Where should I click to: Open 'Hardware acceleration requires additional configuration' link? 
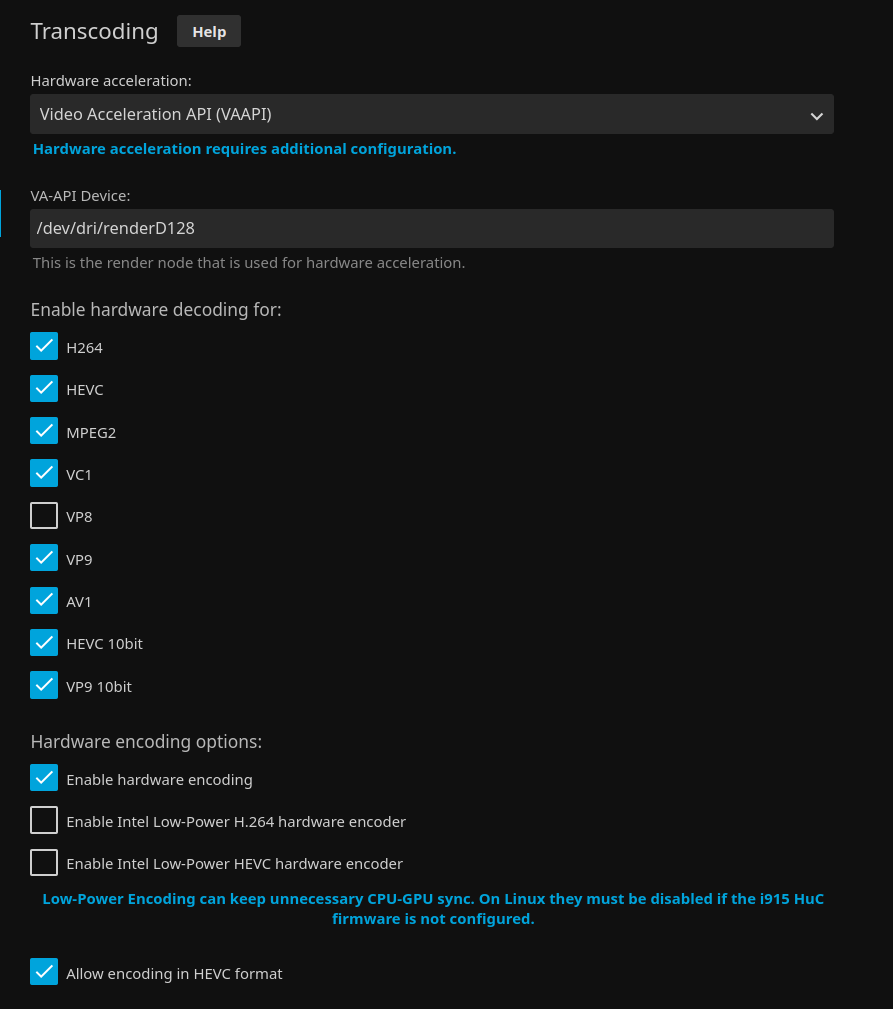click(x=244, y=149)
